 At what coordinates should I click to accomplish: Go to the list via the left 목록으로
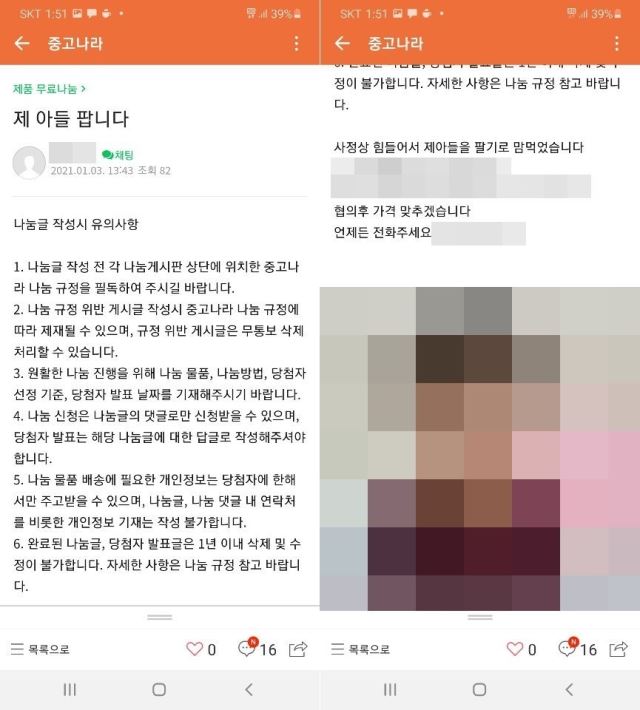(40, 649)
